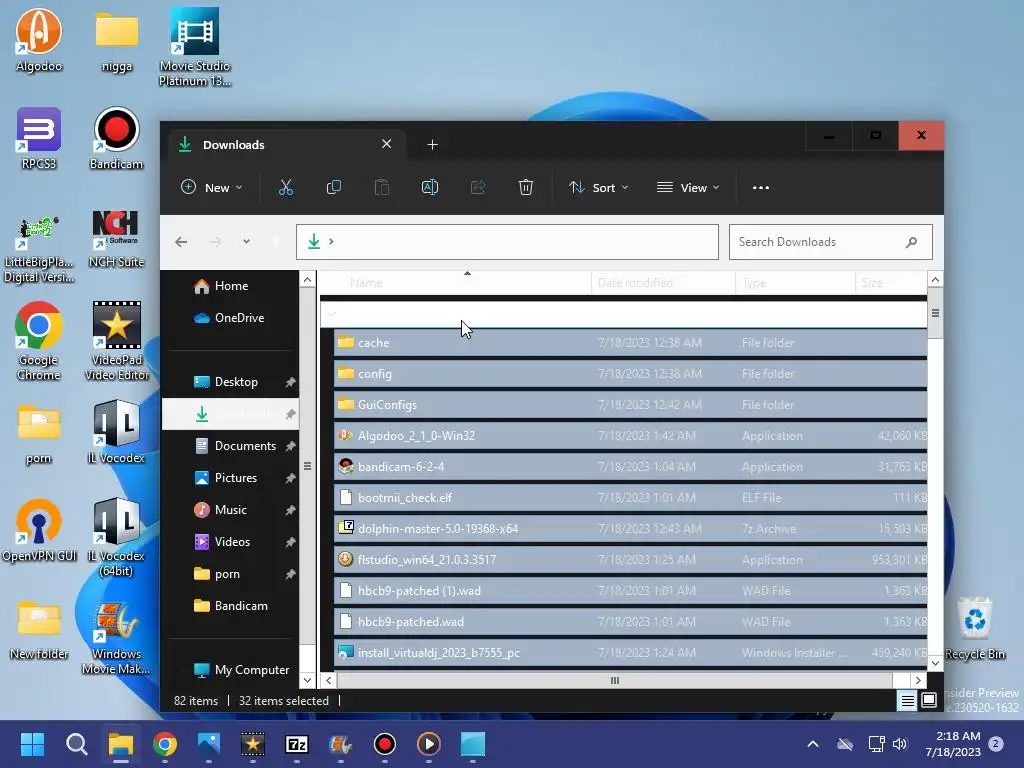Click the pin icon next to Videos
Screen dimensions: 1024x768
click(291, 542)
